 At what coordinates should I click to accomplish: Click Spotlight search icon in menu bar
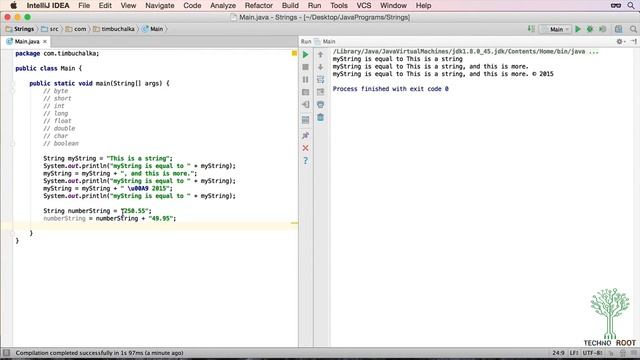(x=631, y=6)
